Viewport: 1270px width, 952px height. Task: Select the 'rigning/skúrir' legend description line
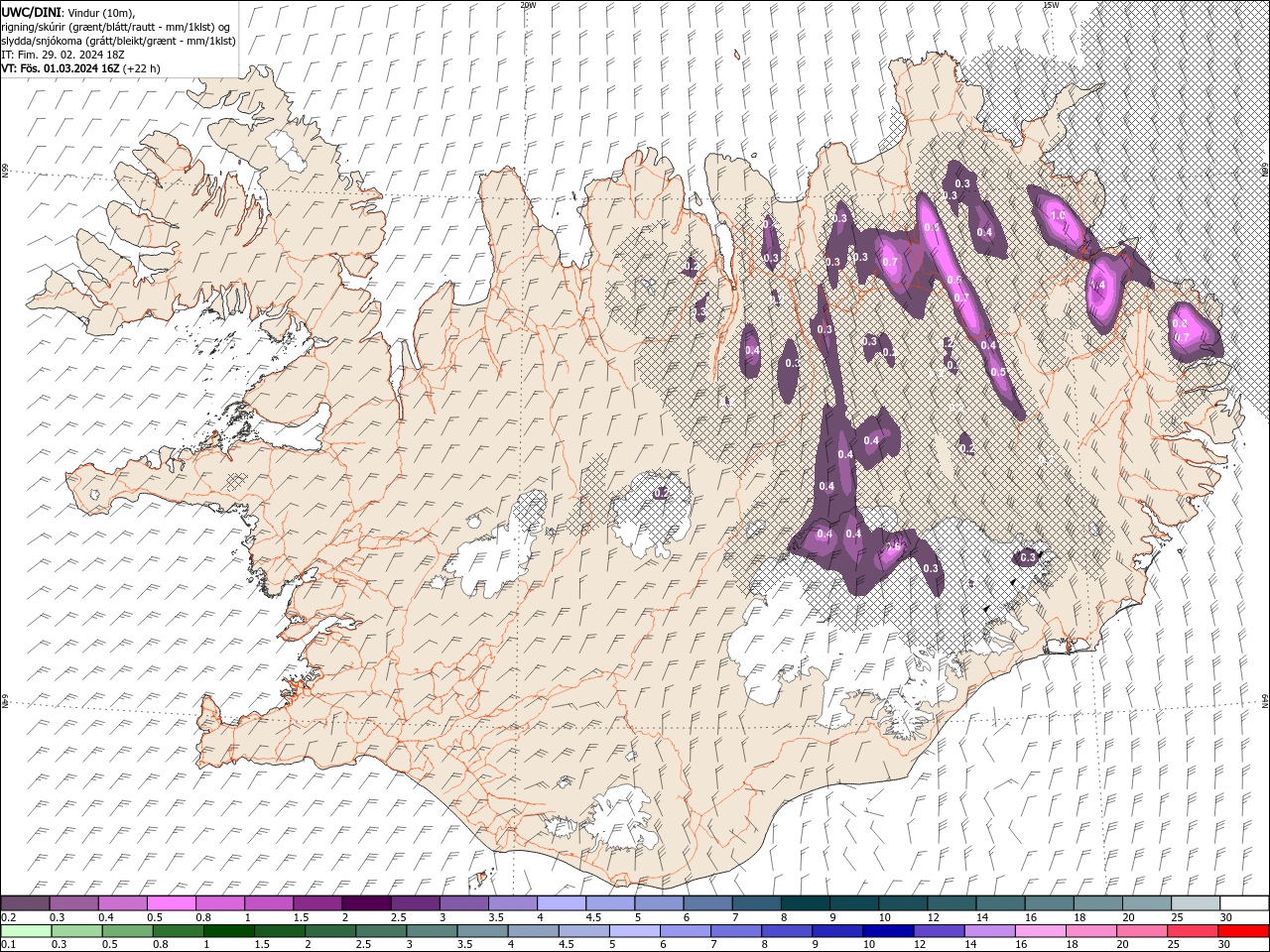click(x=116, y=27)
